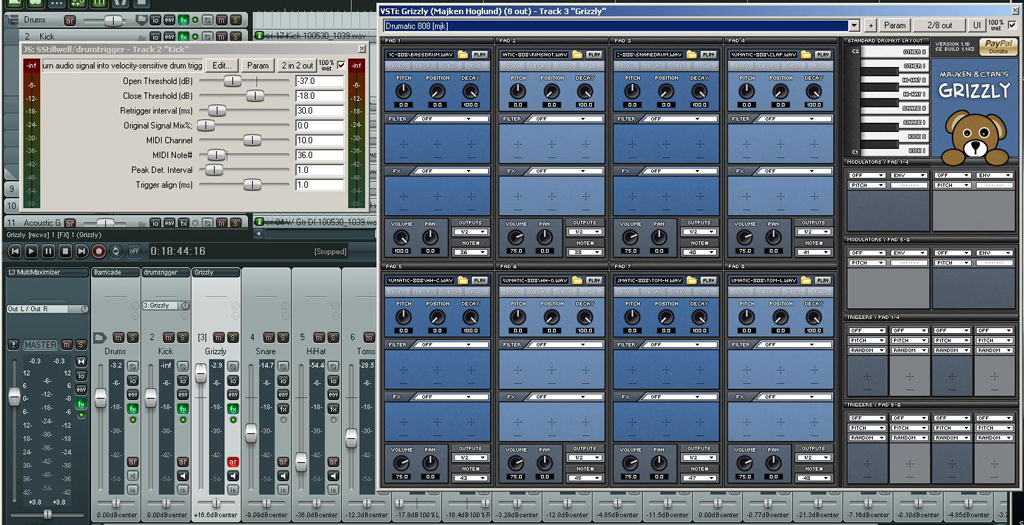The width and height of the screenshot is (1024, 525).
Task: Open envelope button on Kick mixer strip
Action: click(x=183, y=394)
